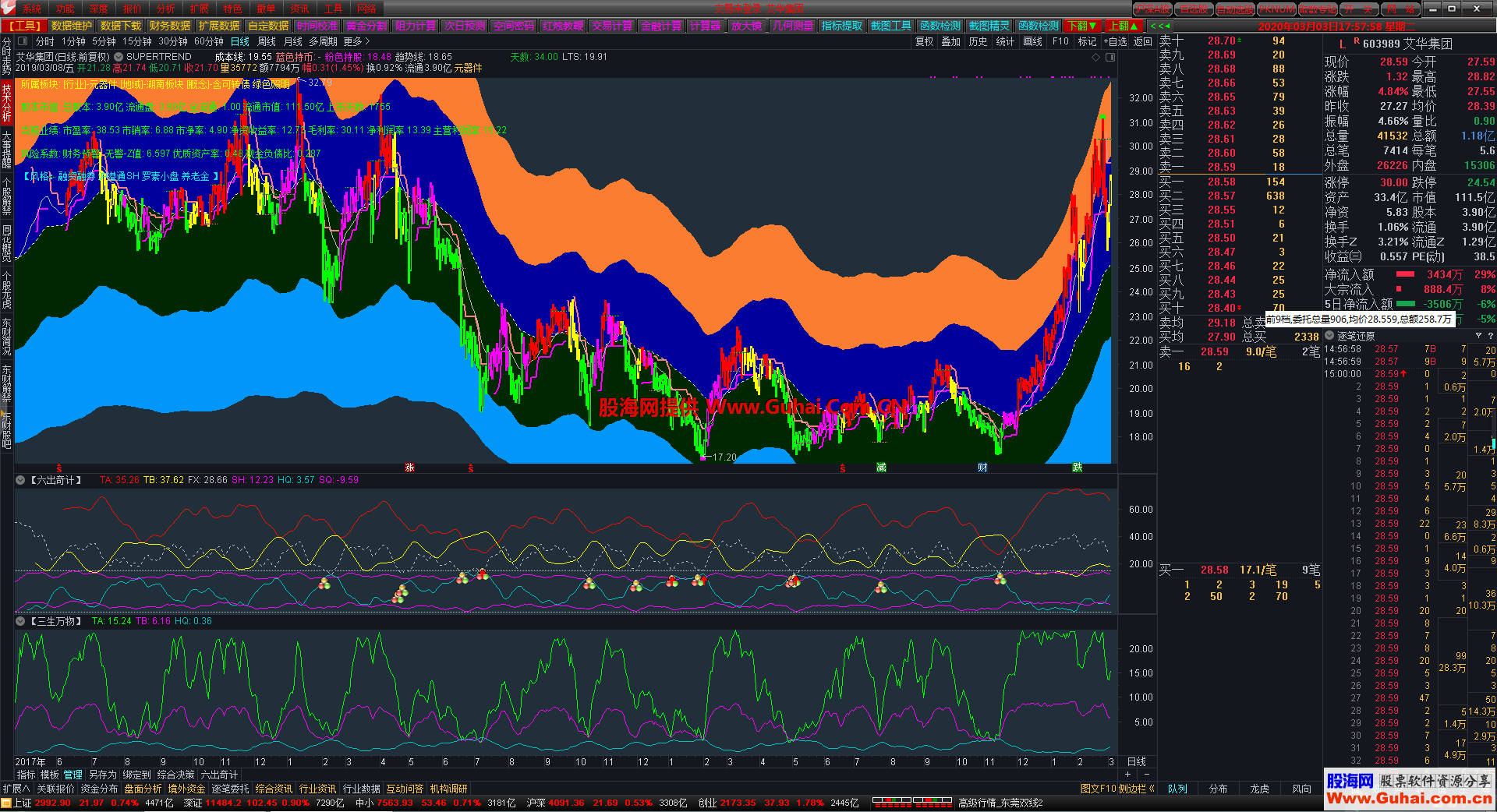Select the 指标 indicator tab
The height and width of the screenshot is (812, 1497).
[27, 775]
